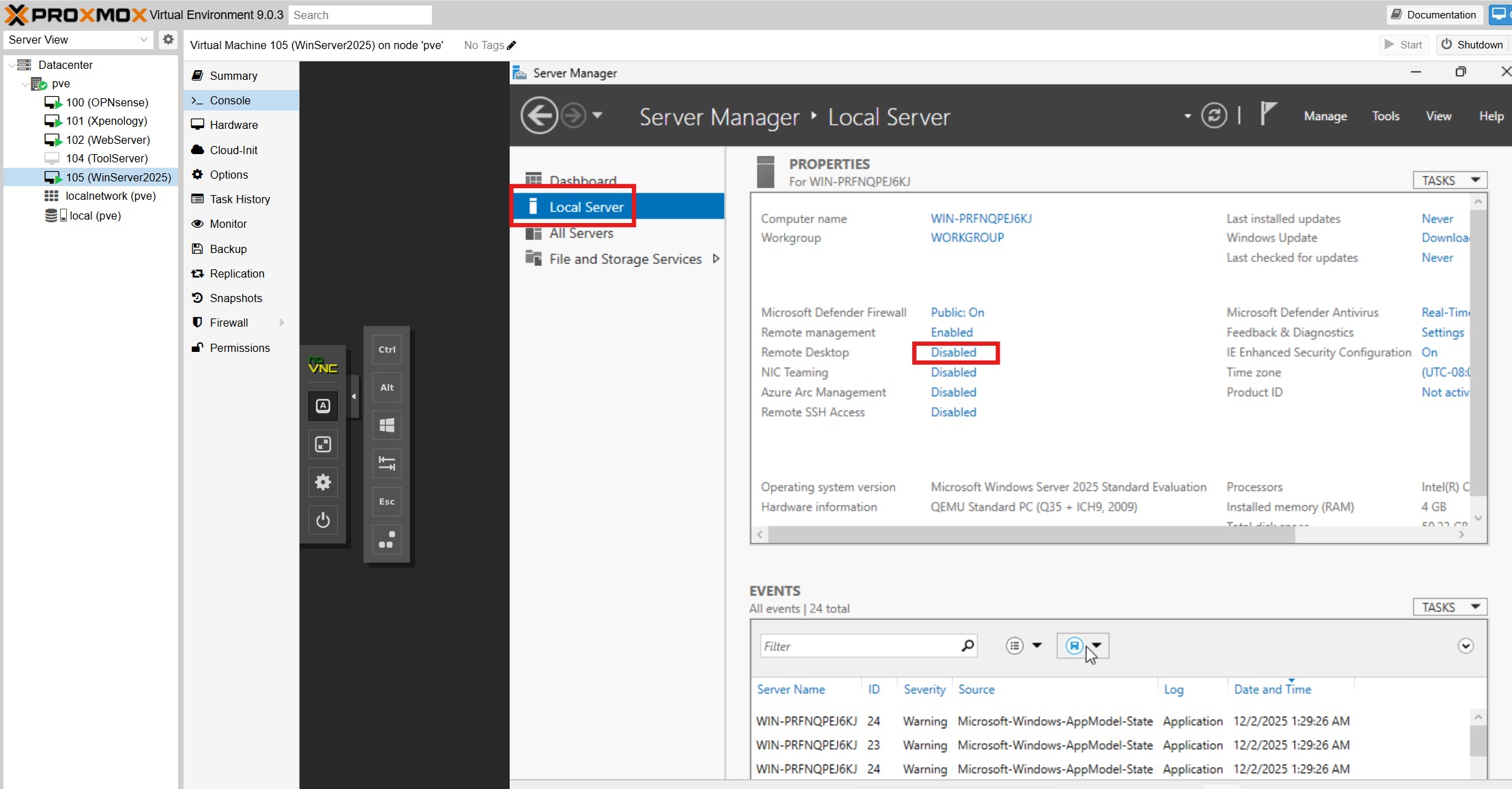Refresh Server Manager with circular arrows icon
The image size is (1512, 789).
[1214, 116]
